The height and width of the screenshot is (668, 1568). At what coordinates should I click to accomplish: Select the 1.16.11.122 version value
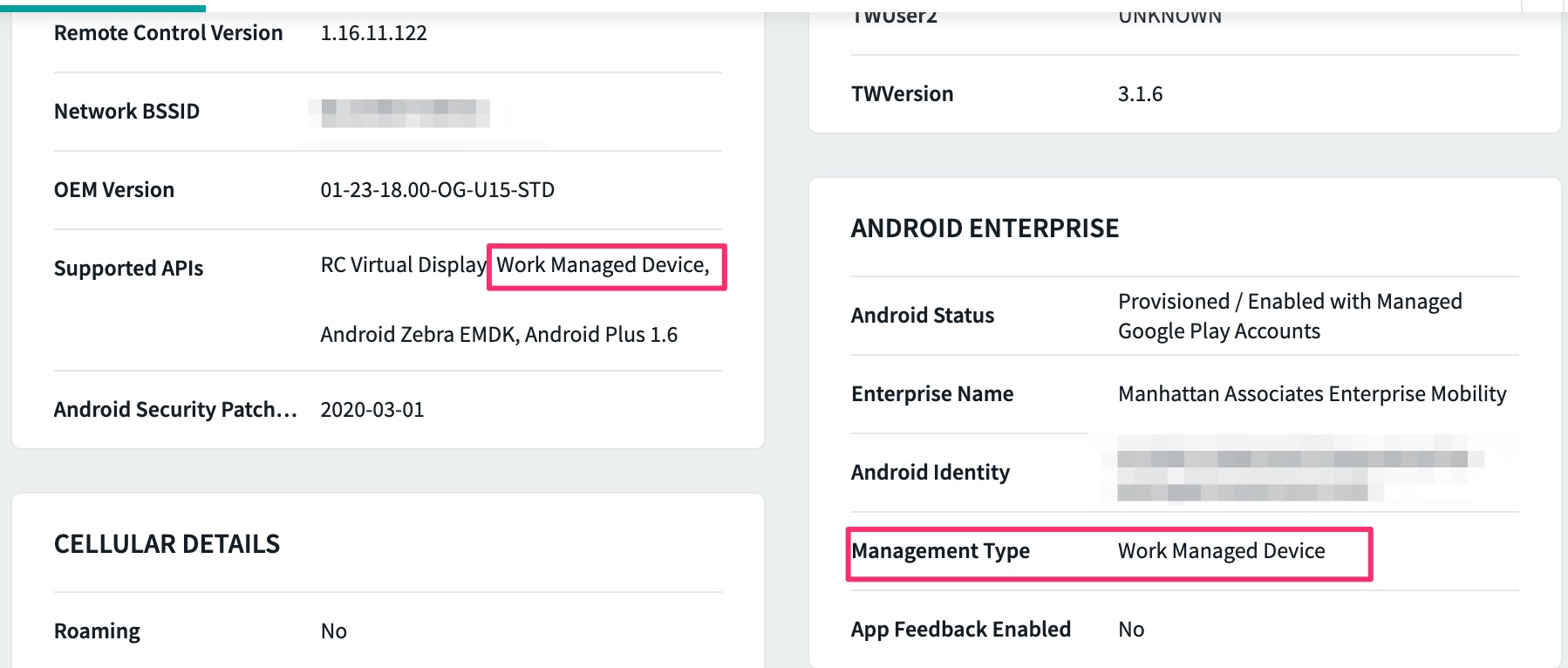coord(373,33)
